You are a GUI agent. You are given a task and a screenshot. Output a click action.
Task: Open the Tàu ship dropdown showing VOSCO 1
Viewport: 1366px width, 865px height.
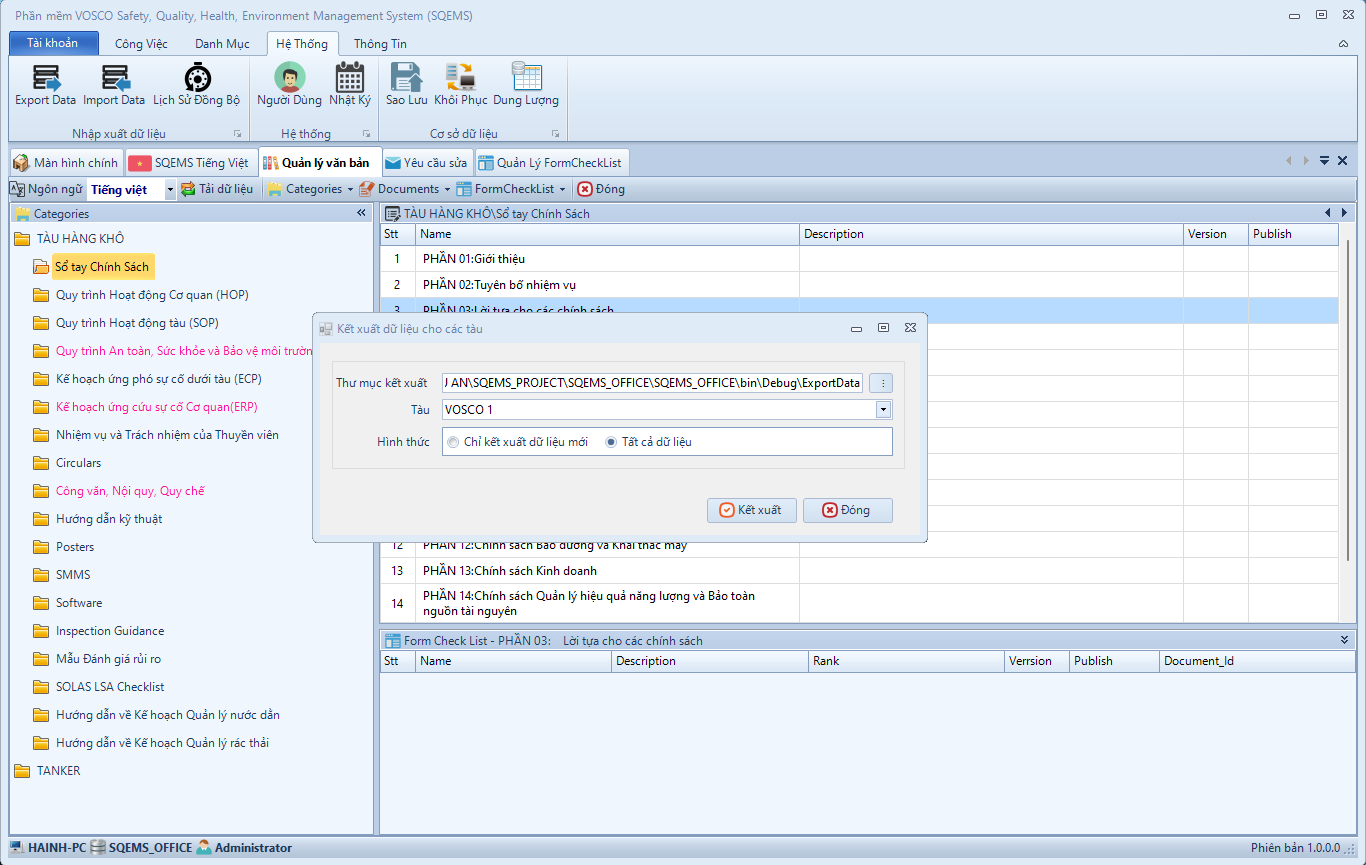pyautogui.click(x=883, y=410)
